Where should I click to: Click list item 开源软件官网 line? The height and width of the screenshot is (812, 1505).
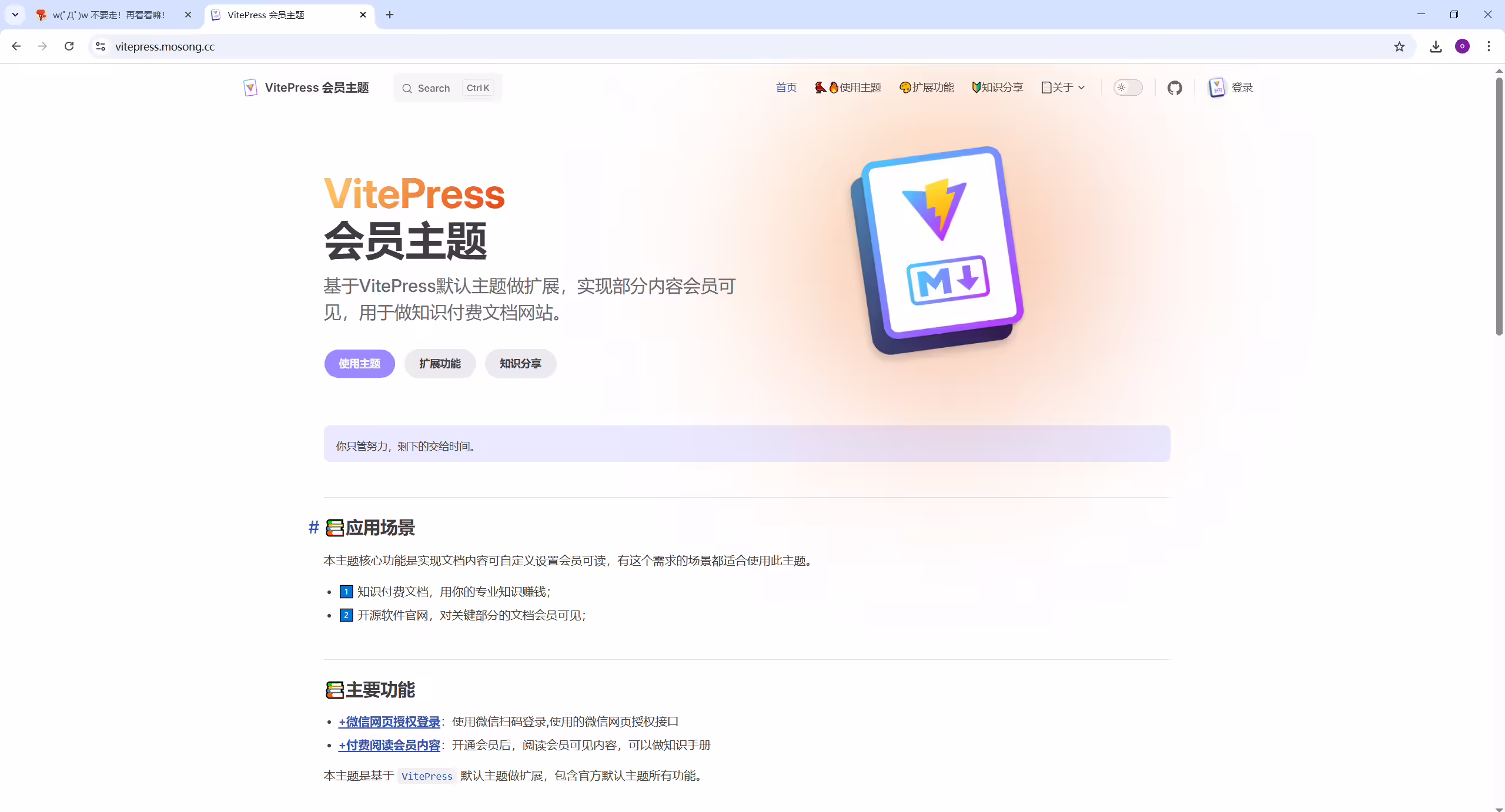tap(463, 615)
